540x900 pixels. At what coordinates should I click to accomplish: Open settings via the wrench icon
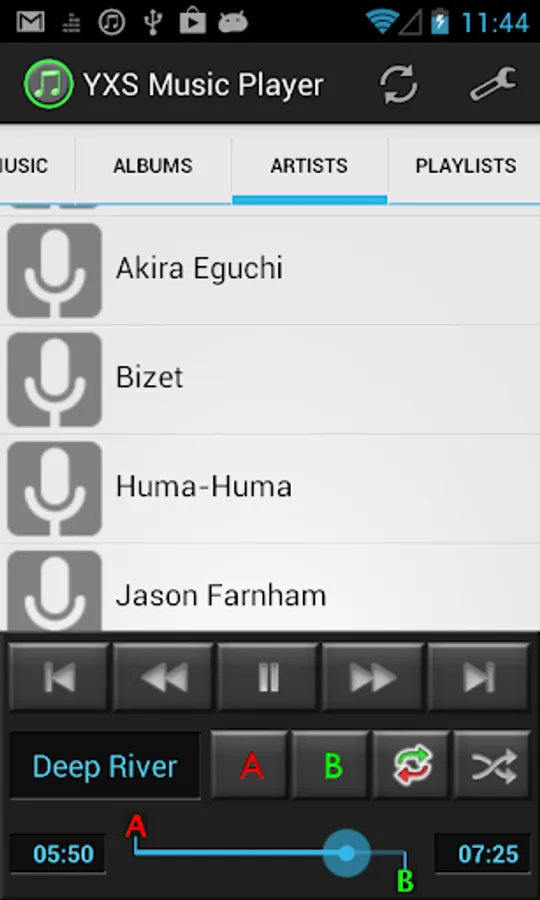pos(494,85)
